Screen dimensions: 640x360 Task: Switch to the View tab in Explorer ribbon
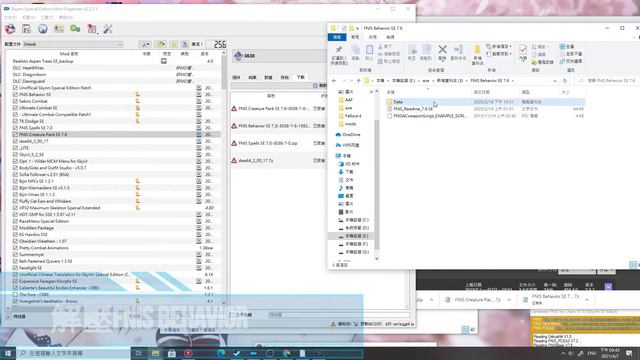click(390, 37)
